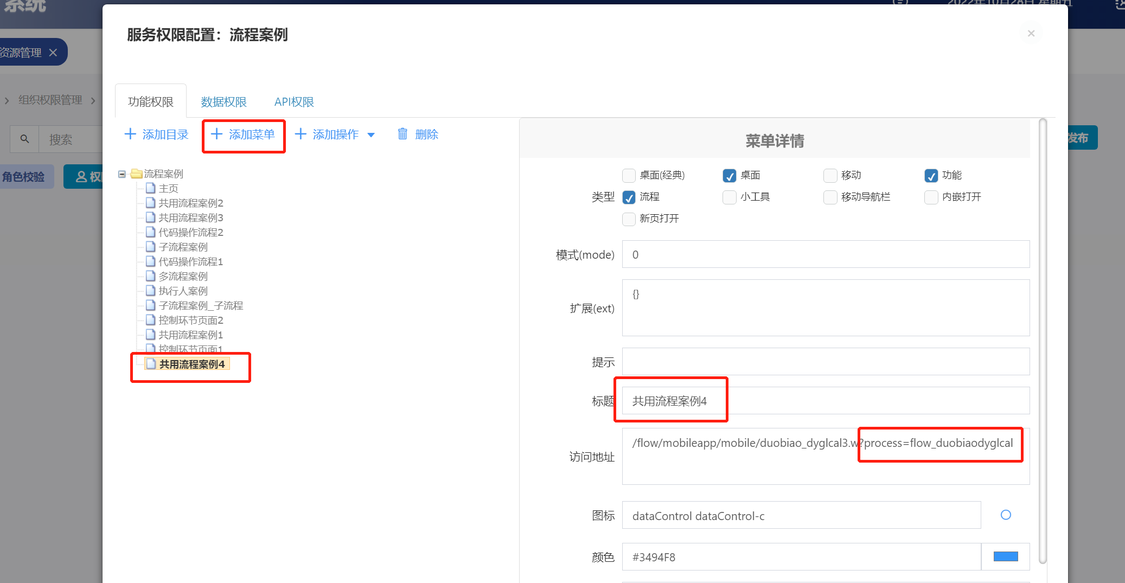Click the trash icon next to 删除
Viewport: 1125px width, 583px height.
403,134
